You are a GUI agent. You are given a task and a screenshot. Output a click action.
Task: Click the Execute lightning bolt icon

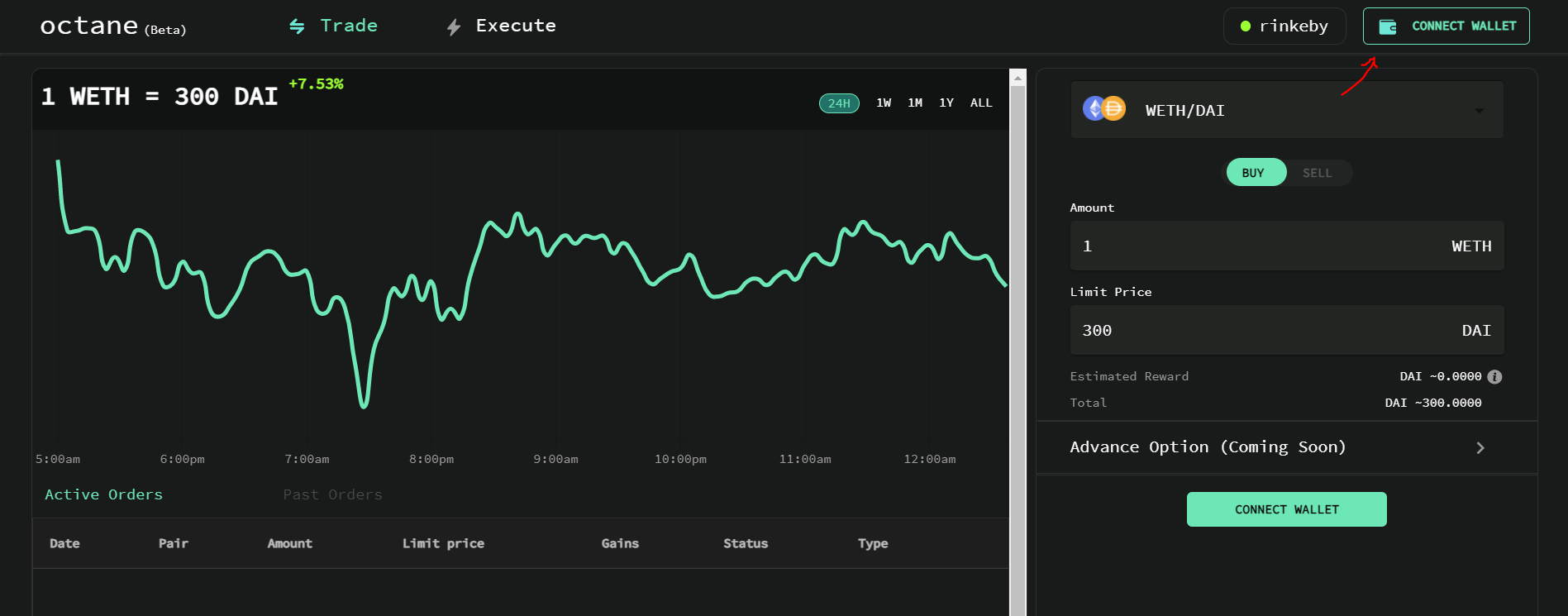pyautogui.click(x=453, y=27)
